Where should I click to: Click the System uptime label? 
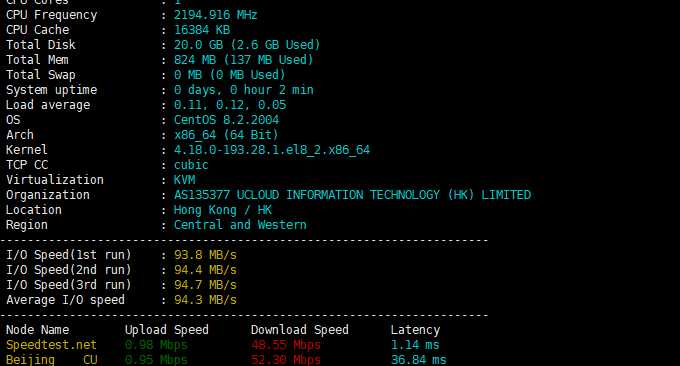click(x=52, y=90)
